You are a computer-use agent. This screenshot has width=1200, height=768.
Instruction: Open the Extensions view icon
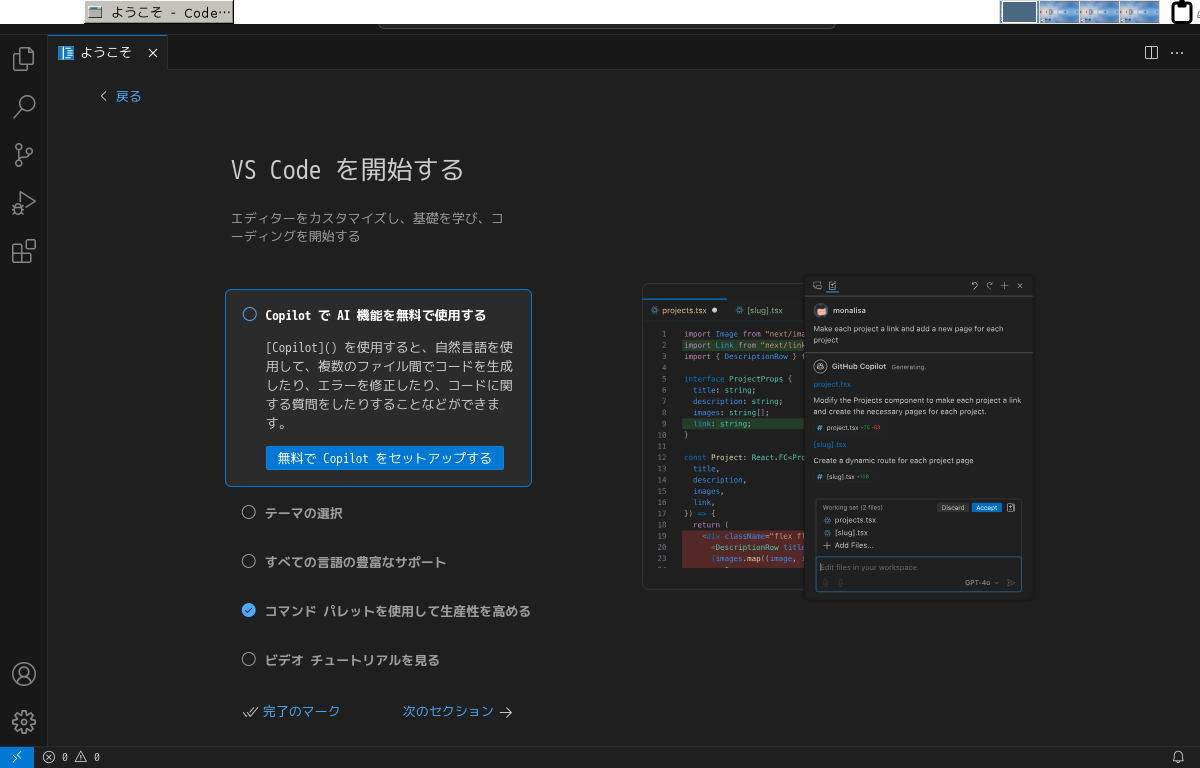point(24,251)
